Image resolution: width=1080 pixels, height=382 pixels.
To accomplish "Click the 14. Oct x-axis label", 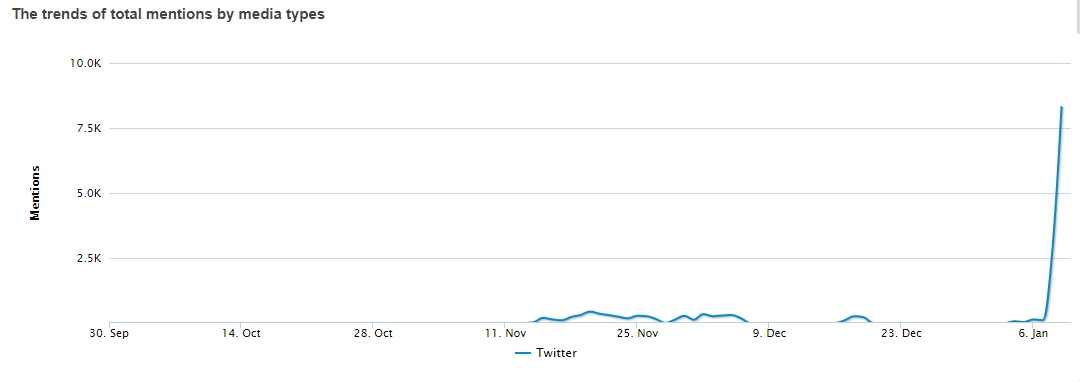I will 241,334.
